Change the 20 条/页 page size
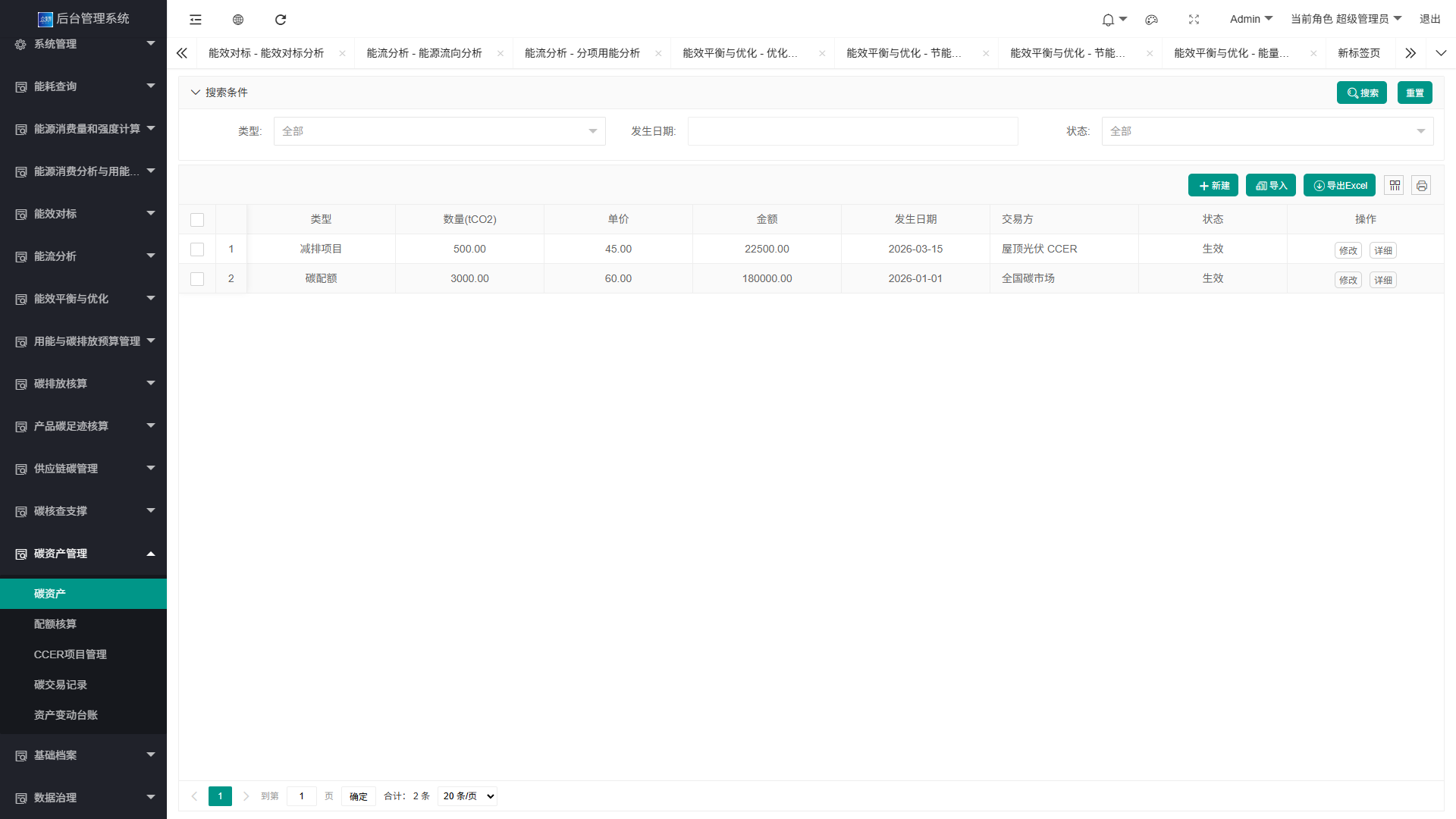The height and width of the screenshot is (819, 1456). (468, 796)
